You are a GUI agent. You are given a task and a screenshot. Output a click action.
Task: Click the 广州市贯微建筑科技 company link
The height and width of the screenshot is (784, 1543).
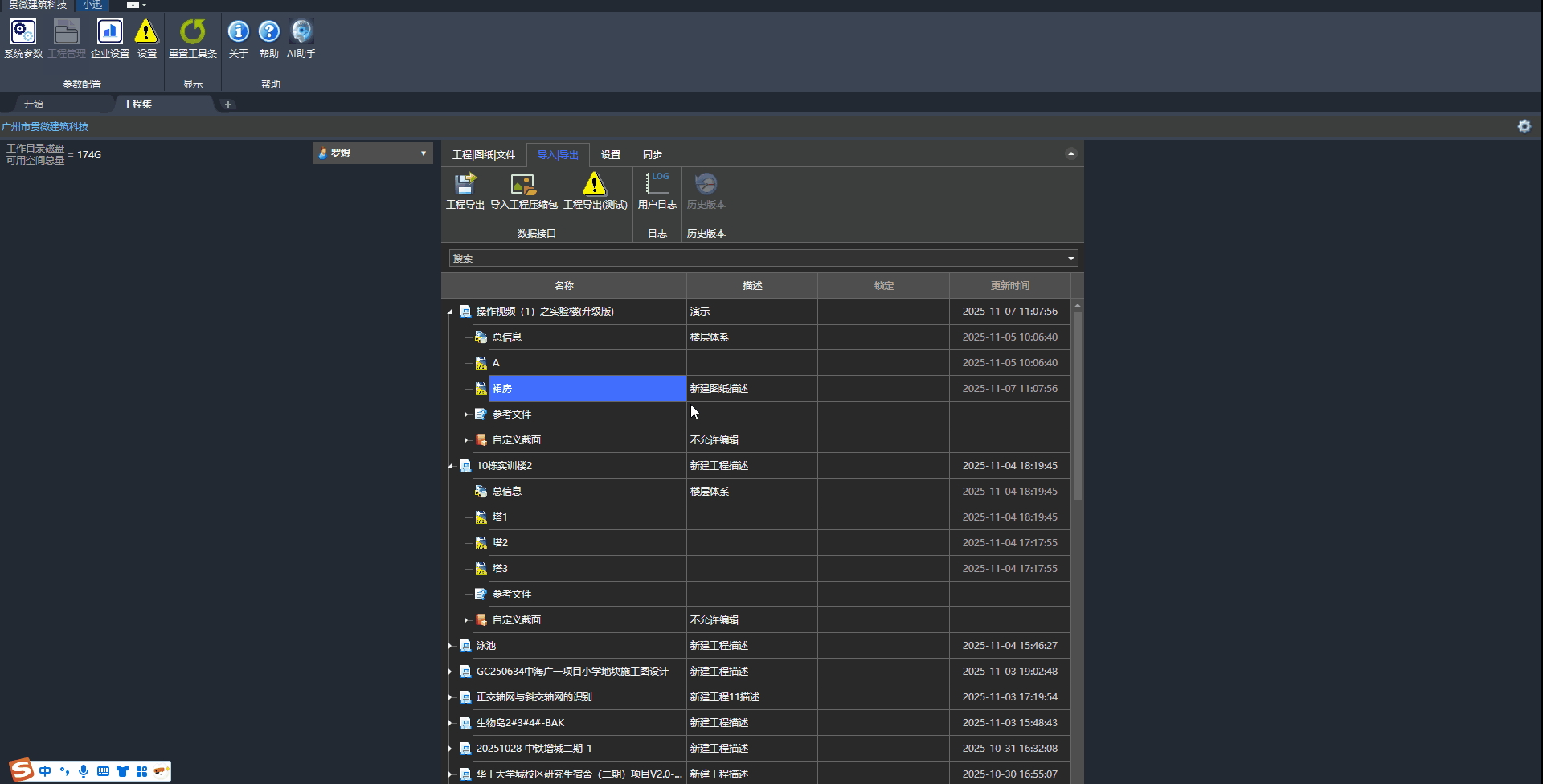pos(45,127)
